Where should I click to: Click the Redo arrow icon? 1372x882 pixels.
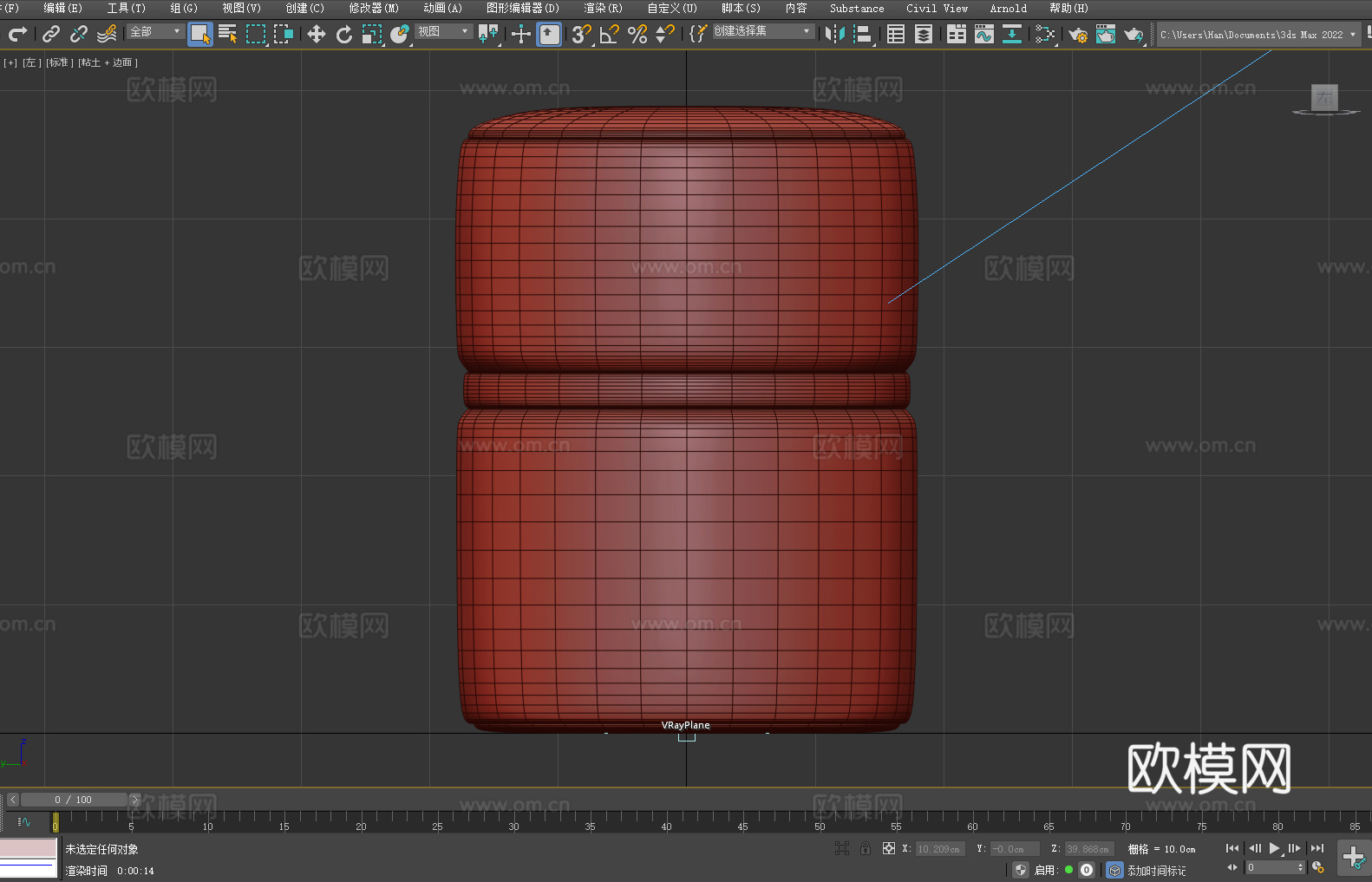pos(17,34)
